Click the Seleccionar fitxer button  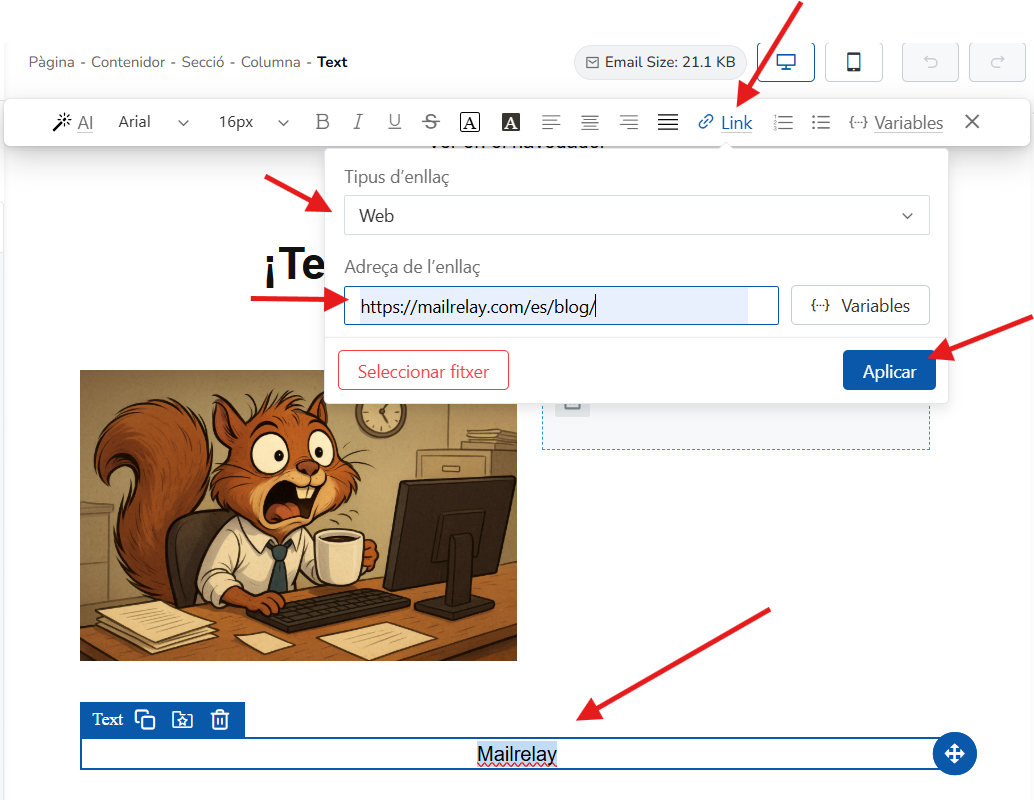[423, 371]
